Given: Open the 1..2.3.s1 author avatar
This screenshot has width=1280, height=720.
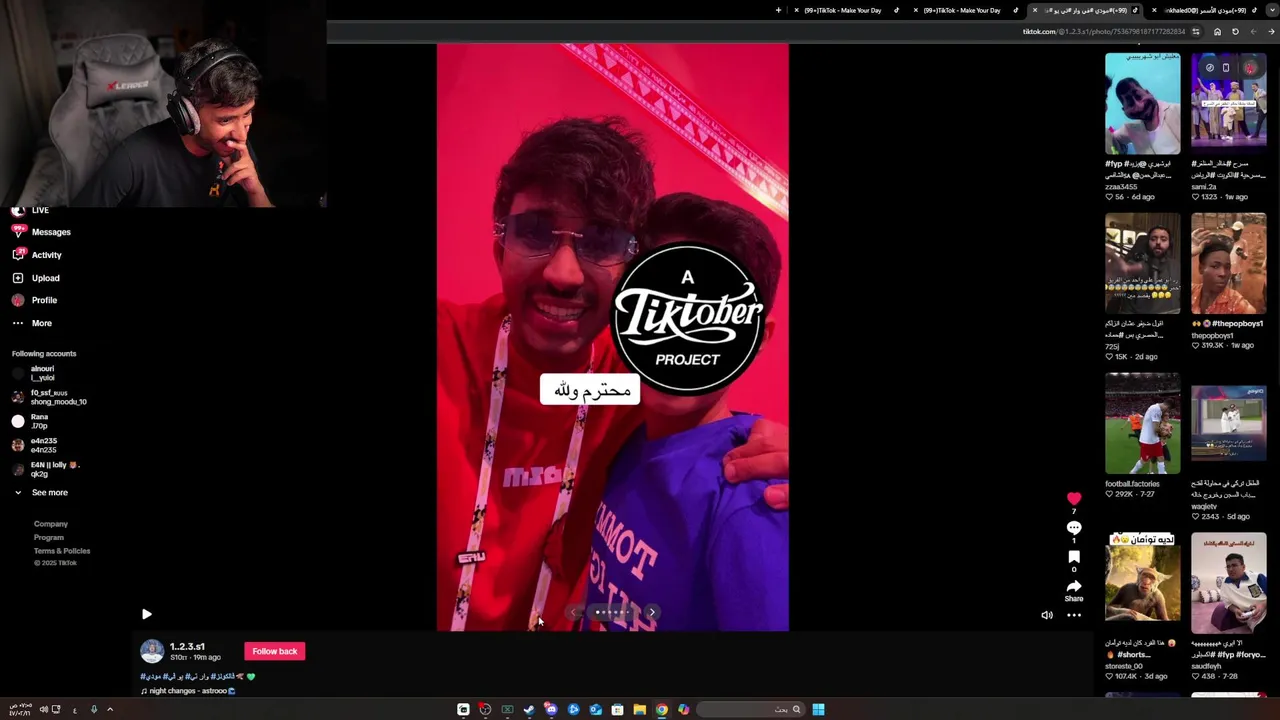Looking at the screenshot, I should pyautogui.click(x=152, y=651).
